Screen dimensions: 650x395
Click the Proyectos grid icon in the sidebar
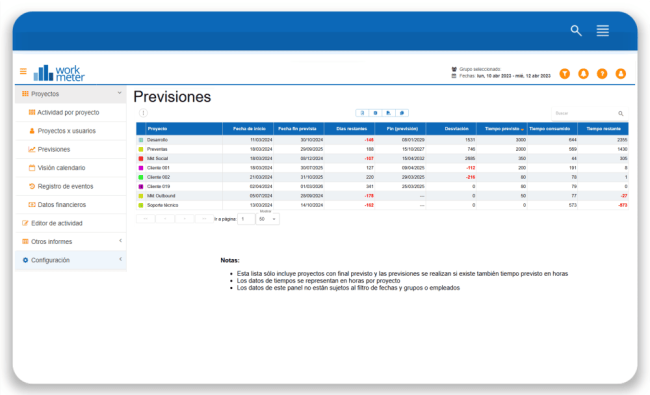tap(25, 94)
